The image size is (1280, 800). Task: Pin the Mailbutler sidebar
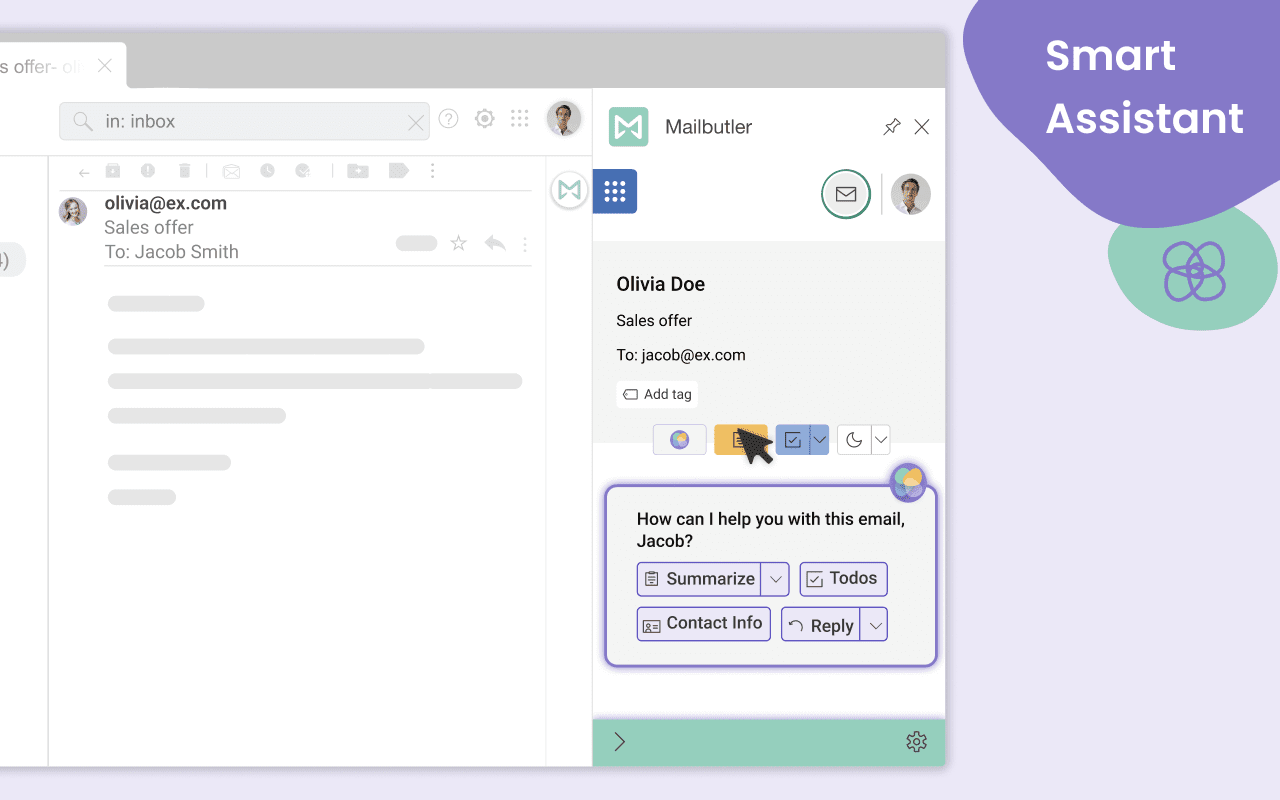coord(892,127)
